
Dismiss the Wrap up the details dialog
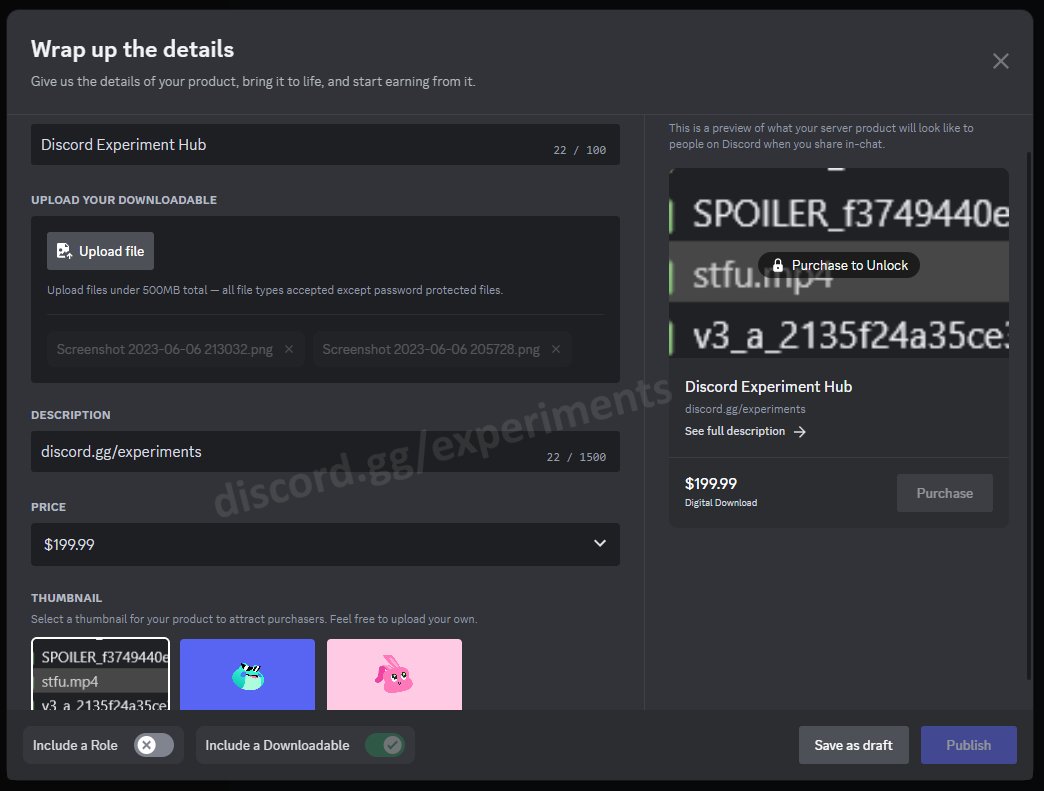point(1001,60)
